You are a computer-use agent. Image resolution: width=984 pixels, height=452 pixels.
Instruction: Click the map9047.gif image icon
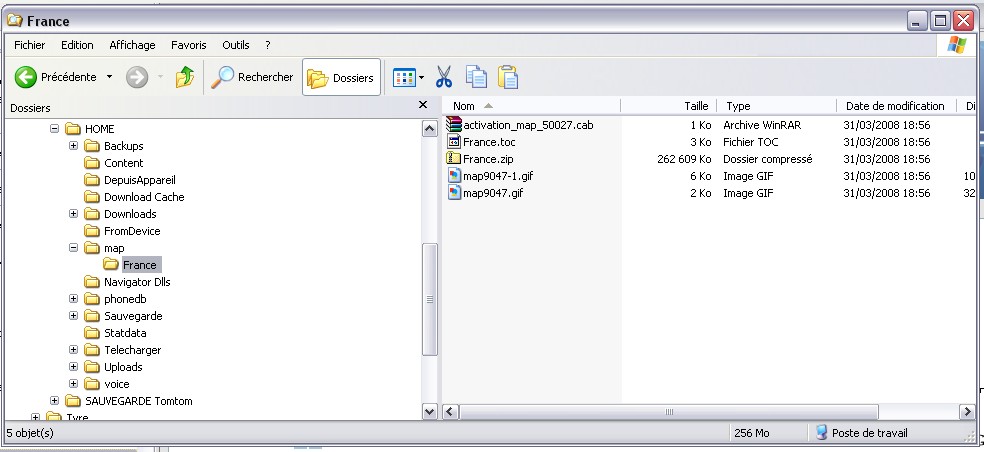[454, 193]
